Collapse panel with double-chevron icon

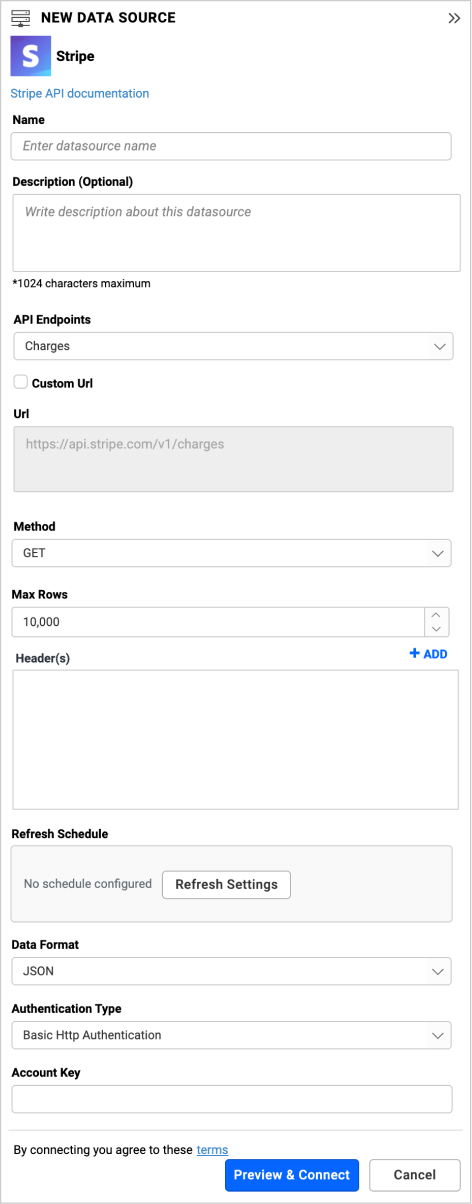point(453,18)
